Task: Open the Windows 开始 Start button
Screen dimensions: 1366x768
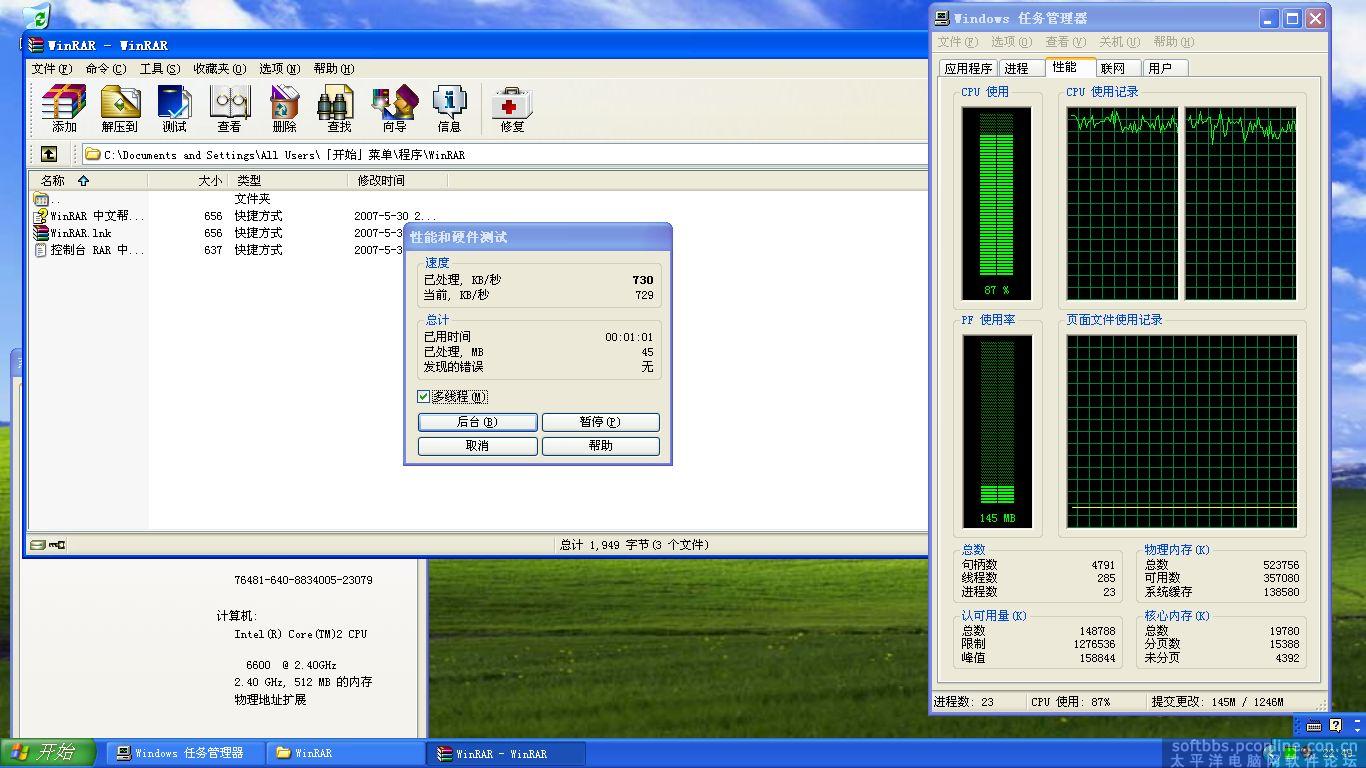Action: [48, 753]
